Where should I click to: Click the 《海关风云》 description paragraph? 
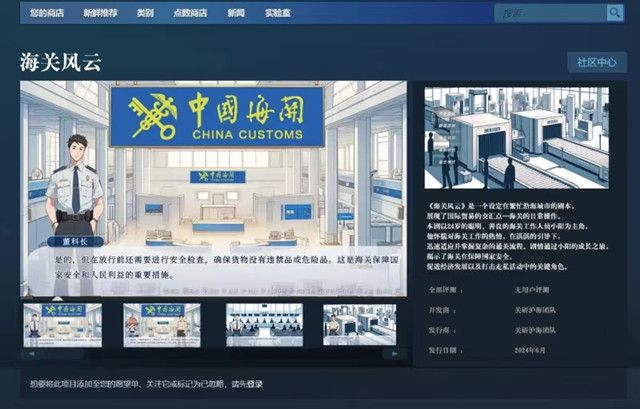click(x=518, y=236)
